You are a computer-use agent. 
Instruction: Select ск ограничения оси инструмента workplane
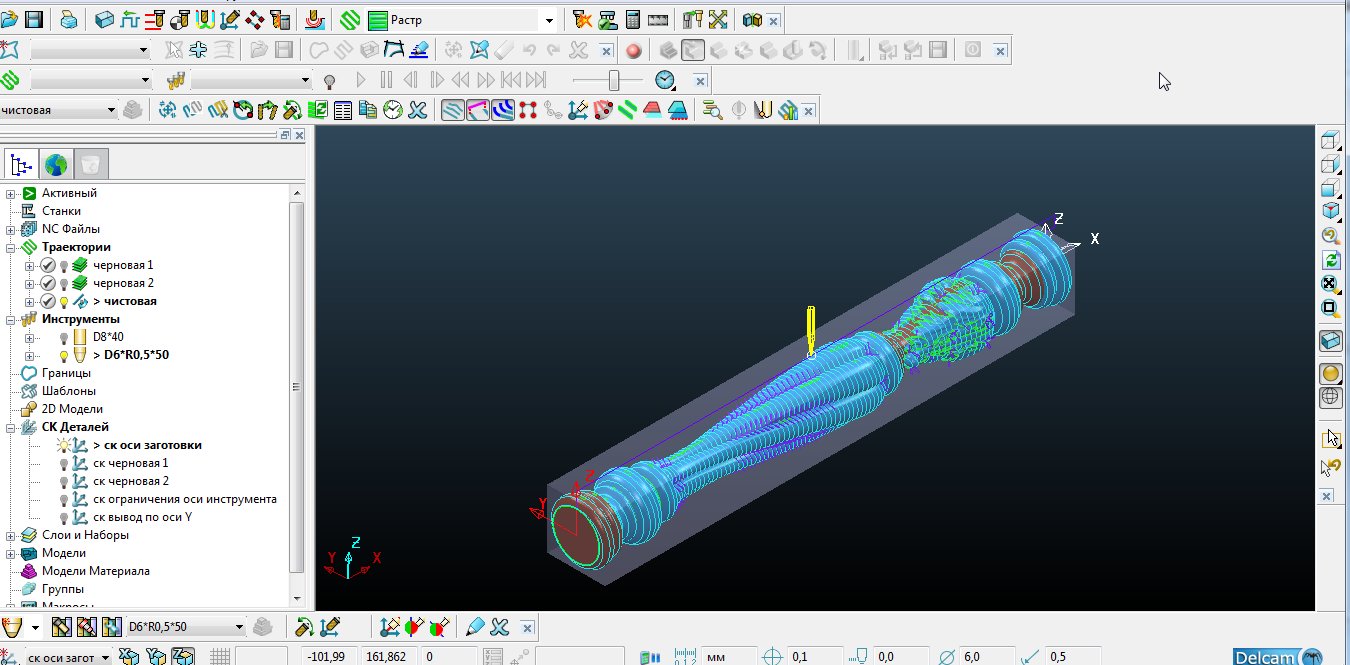point(185,500)
